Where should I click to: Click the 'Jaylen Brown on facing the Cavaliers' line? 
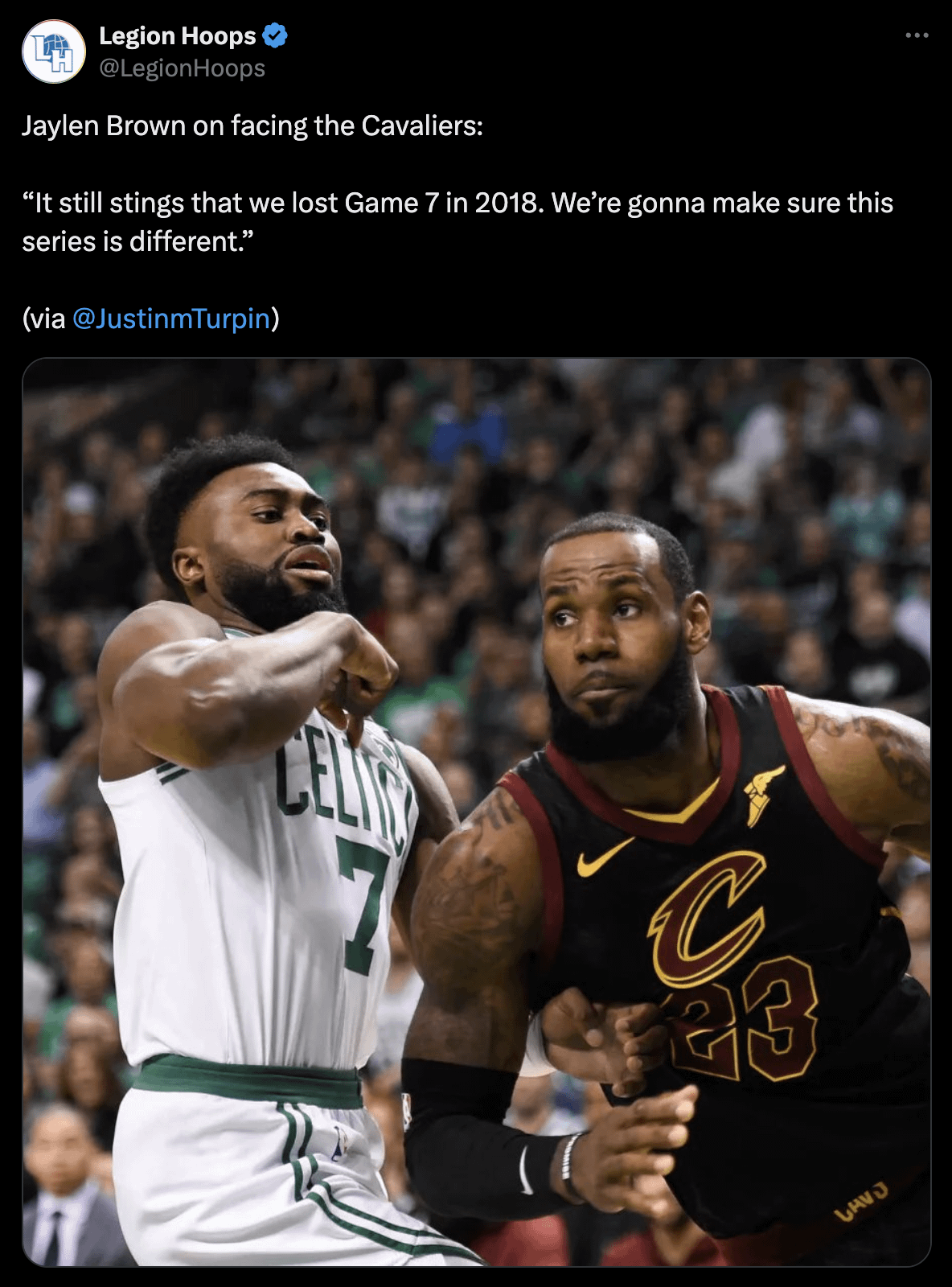(x=252, y=126)
